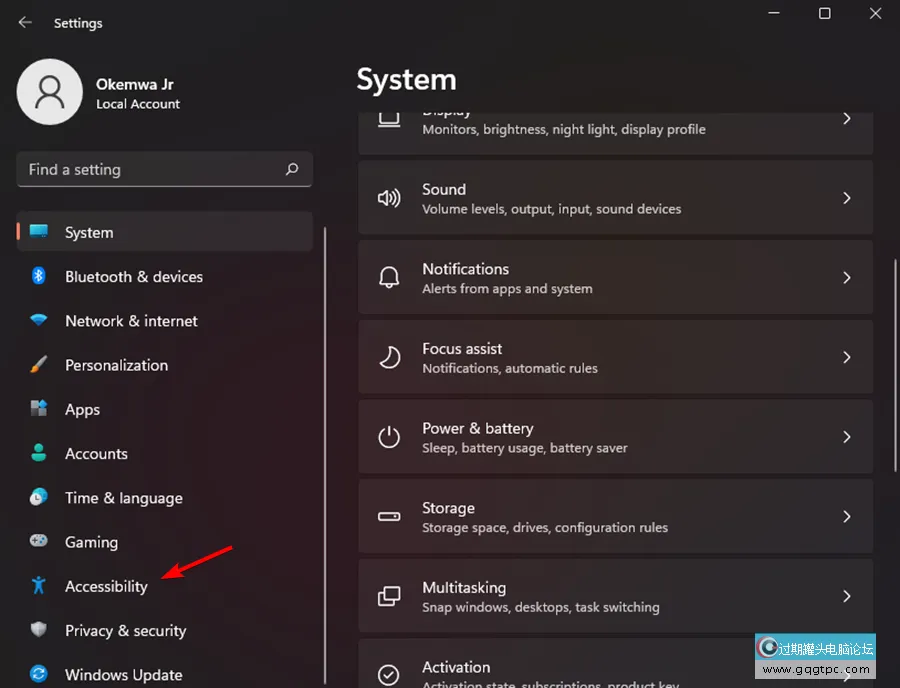Screen dimensions: 900x688
Task: Open Multitasking via its chevron arrow
Action: click(x=845, y=596)
